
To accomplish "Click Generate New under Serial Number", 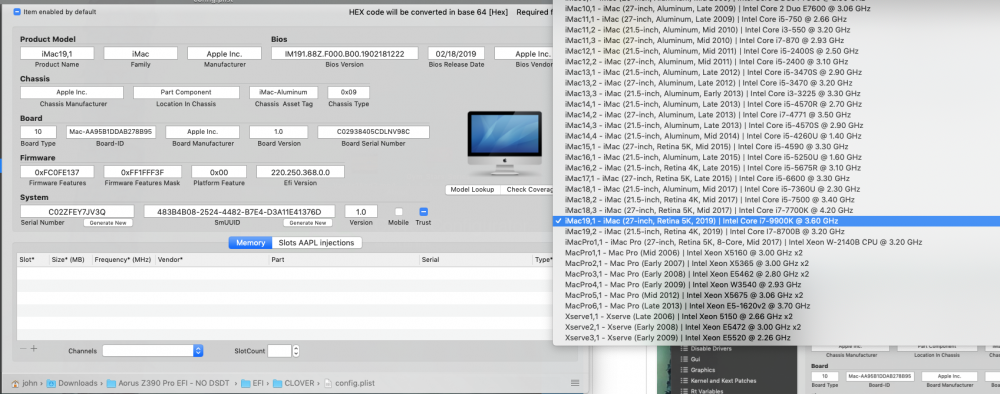I will click(108, 223).
